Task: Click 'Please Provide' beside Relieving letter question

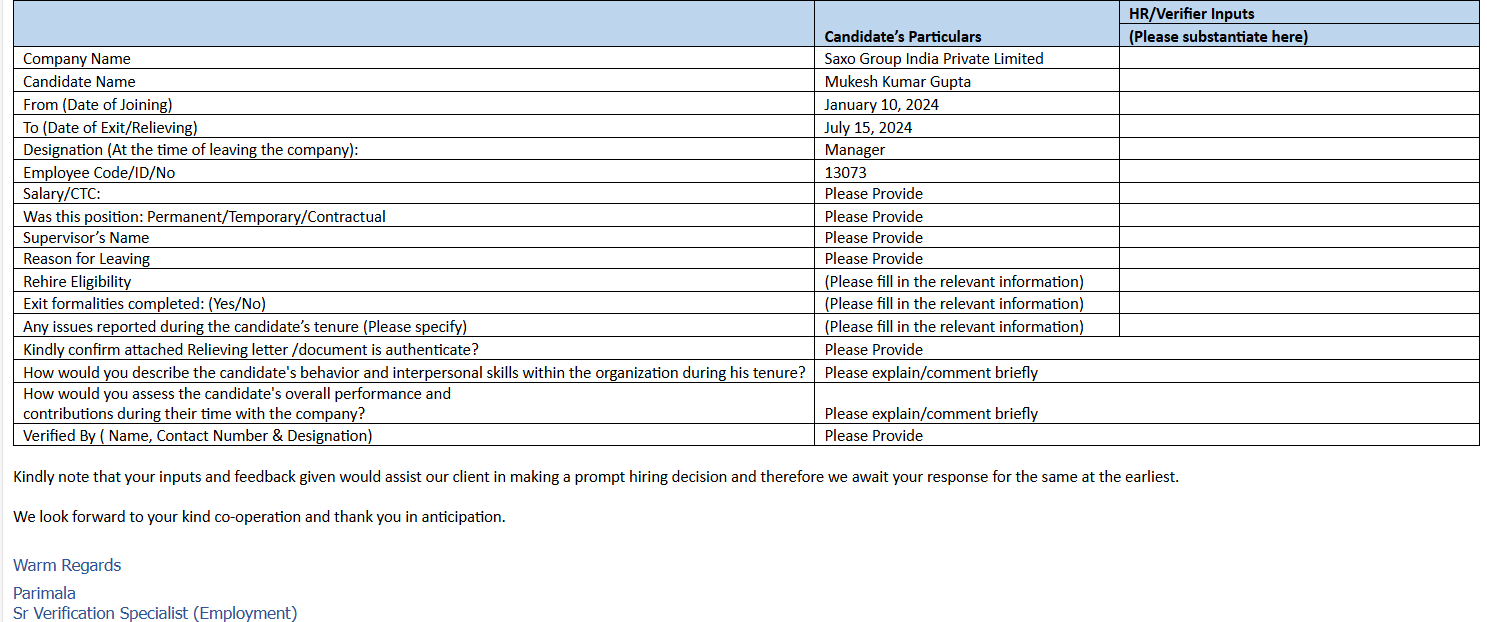Action: 873,350
